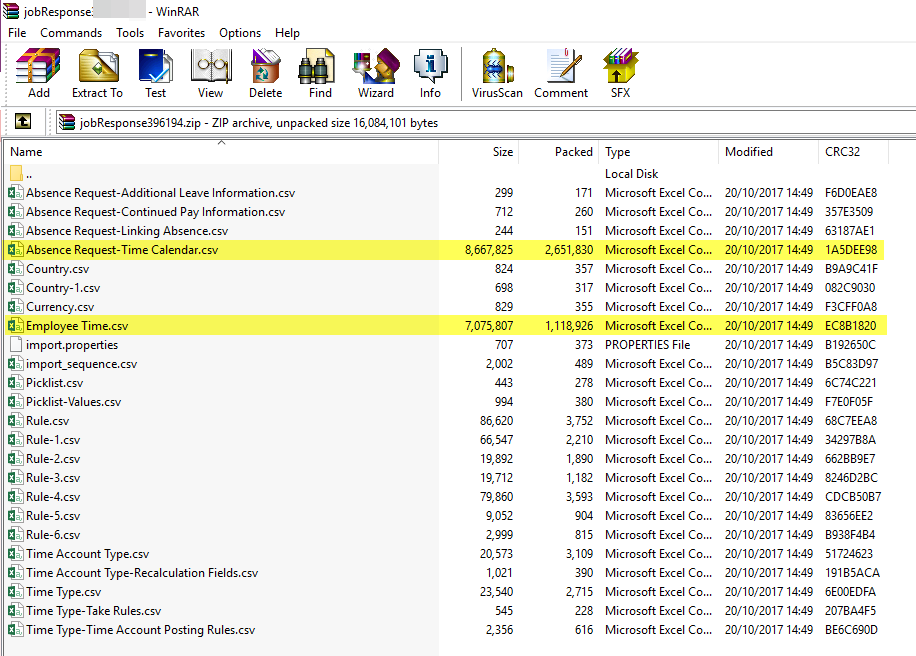This screenshot has width=916, height=656.
Task: Select the Time Account Type.csv file
Action: pyautogui.click(x=88, y=554)
